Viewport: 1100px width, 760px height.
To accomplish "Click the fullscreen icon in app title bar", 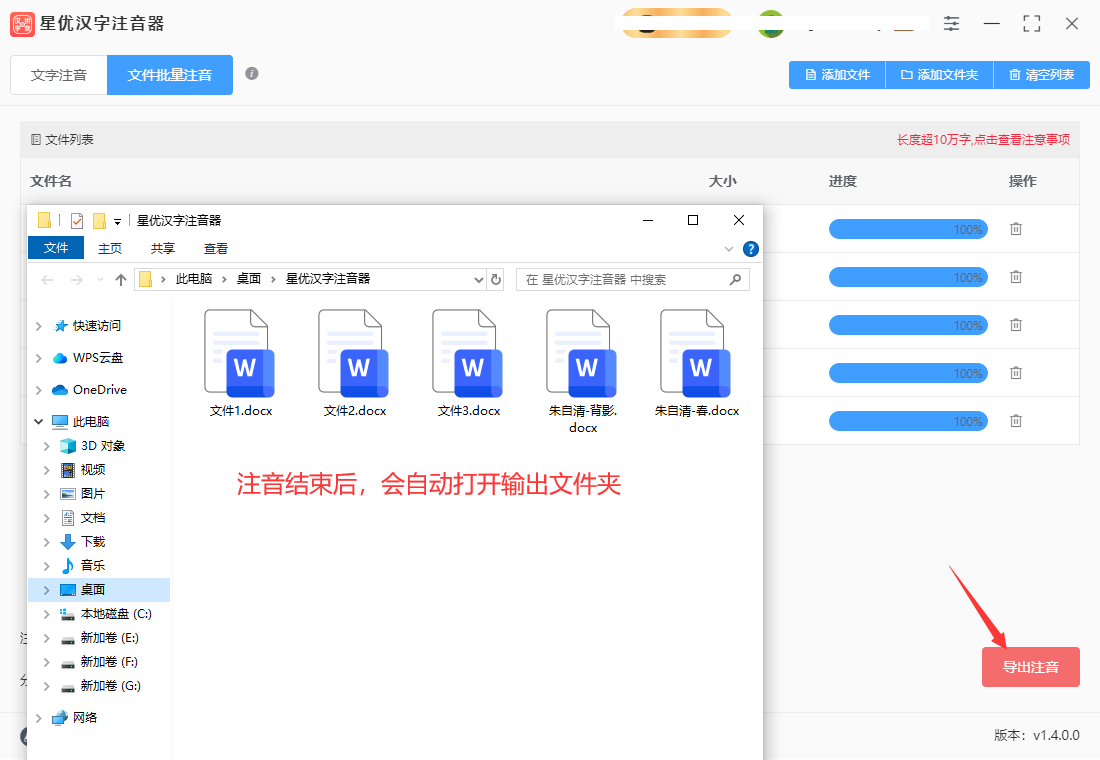I will pos(1032,23).
